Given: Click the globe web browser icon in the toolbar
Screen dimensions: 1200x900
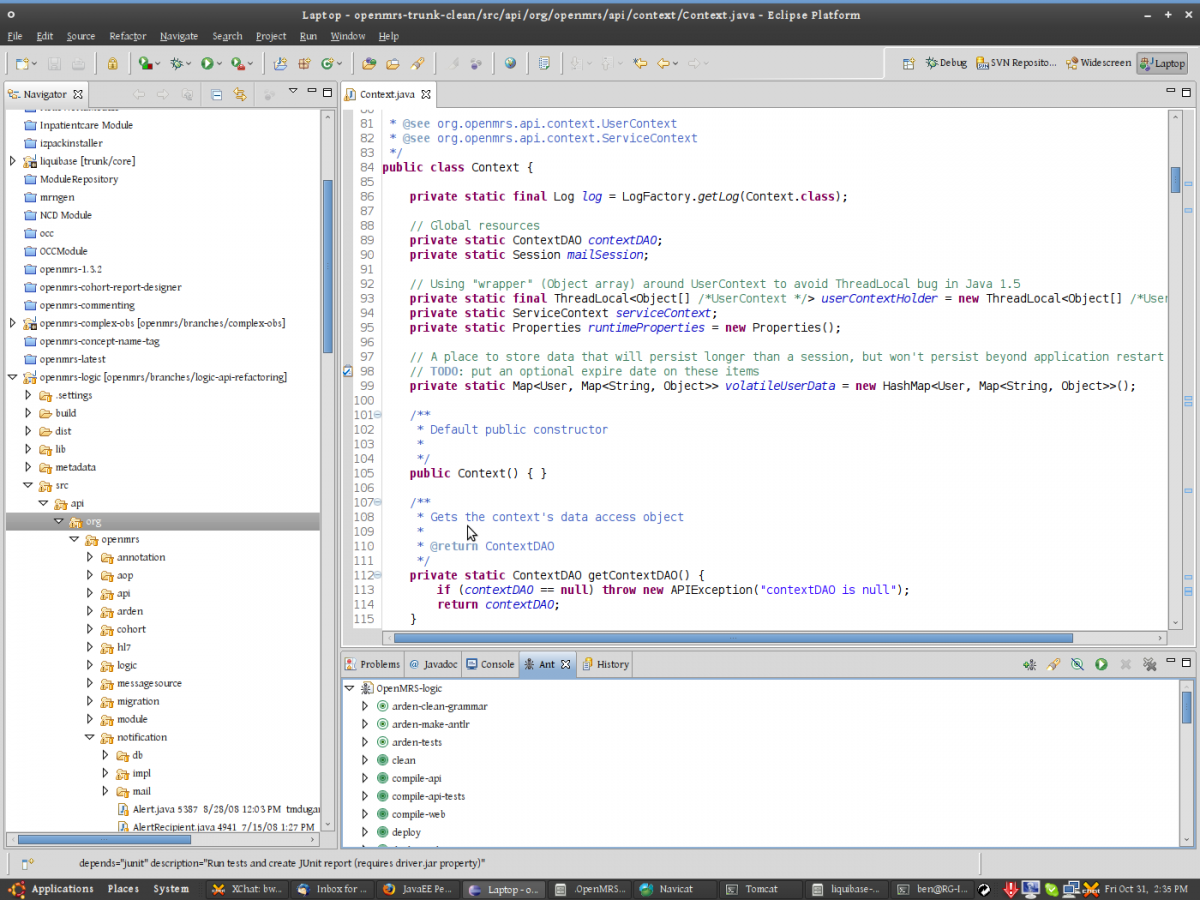Looking at the screenshot, I should click(x=510, y=63).
